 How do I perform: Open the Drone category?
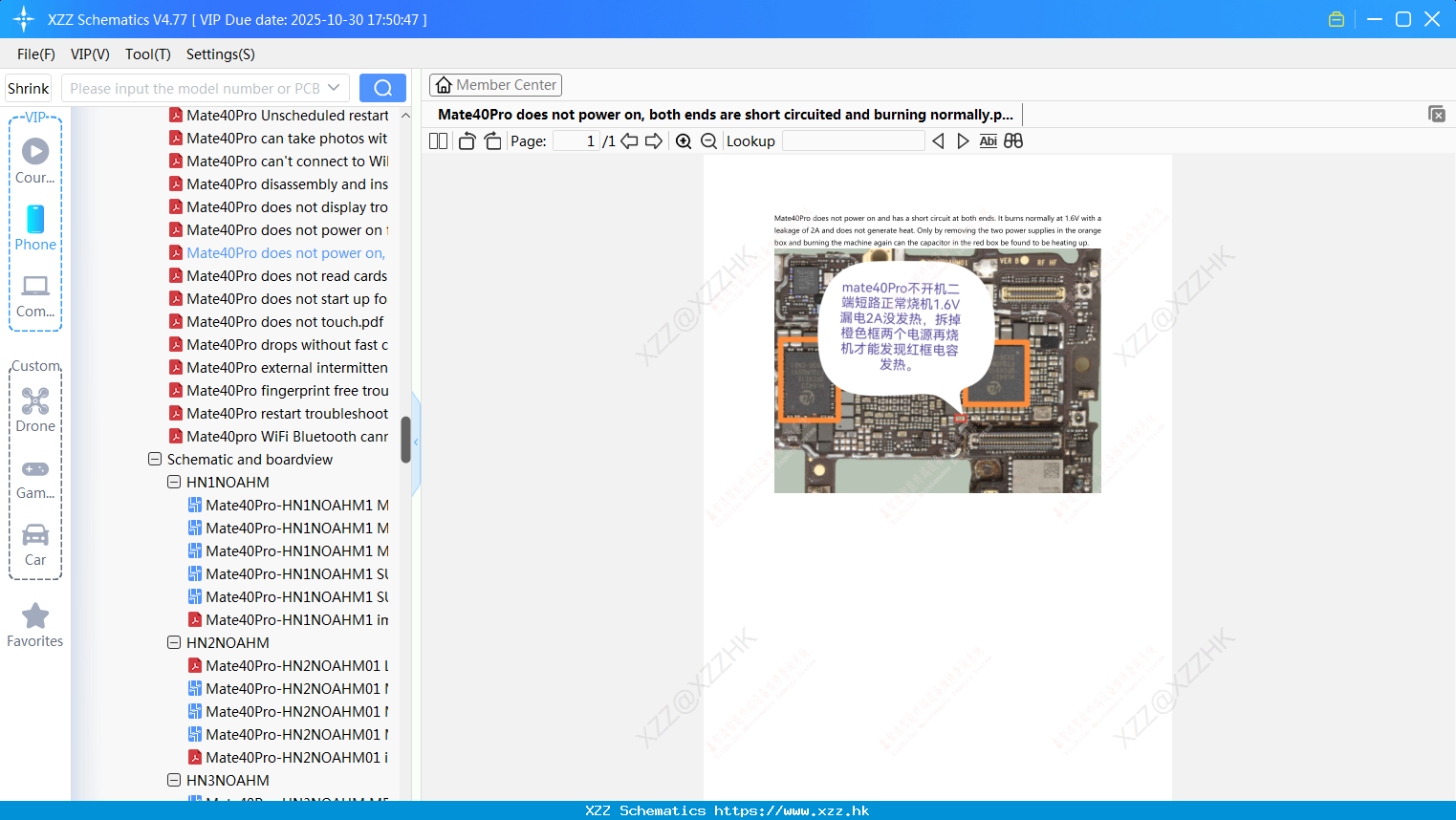tap(35, 410)
